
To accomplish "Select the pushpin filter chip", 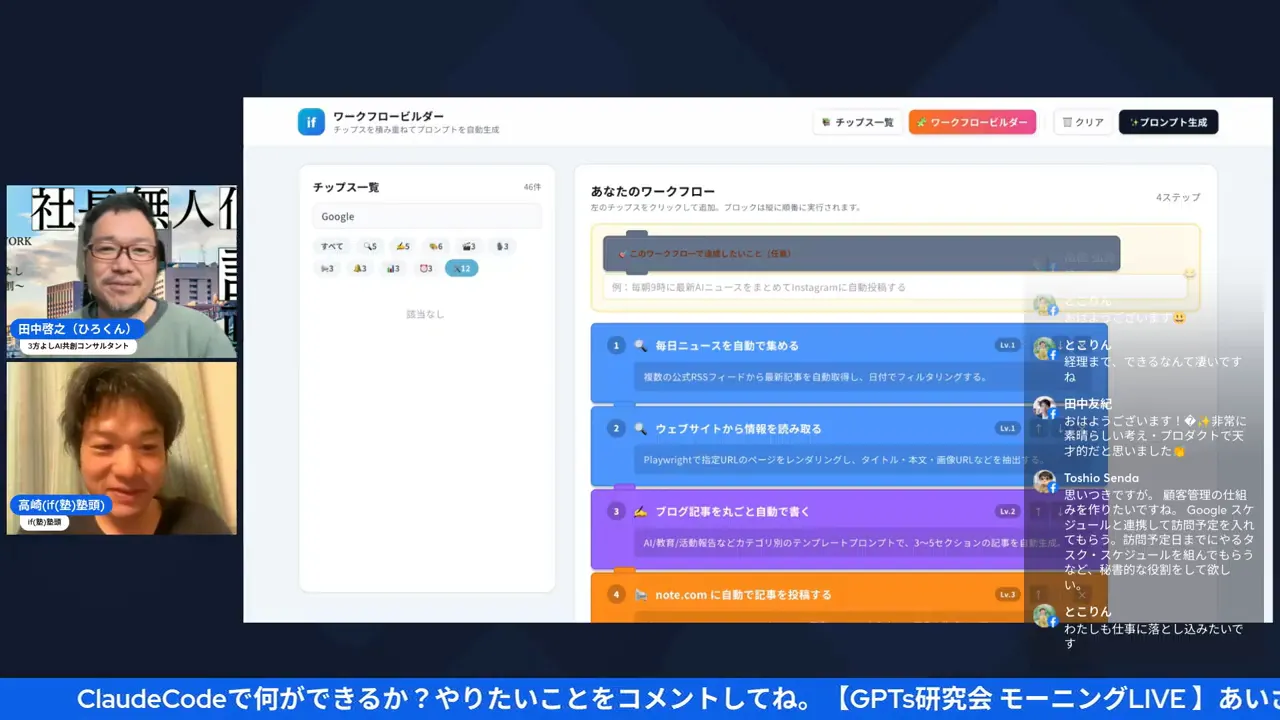I will tap(328, 268).
